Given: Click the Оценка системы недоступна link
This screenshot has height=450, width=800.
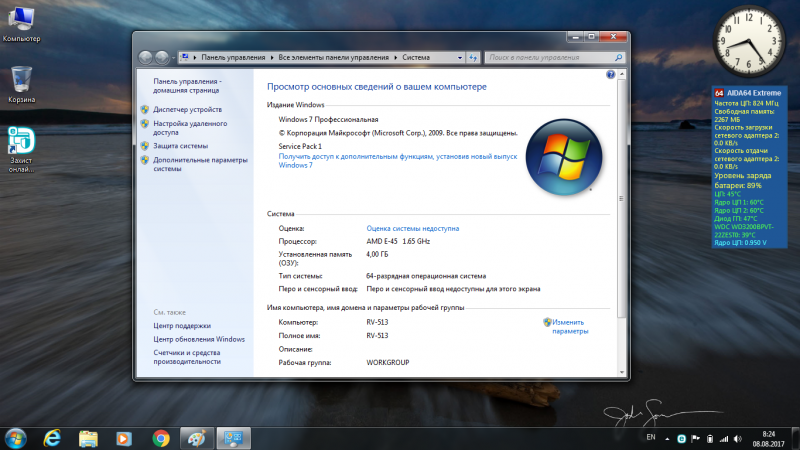Looking at the screenshot, I should click(412, 229).
